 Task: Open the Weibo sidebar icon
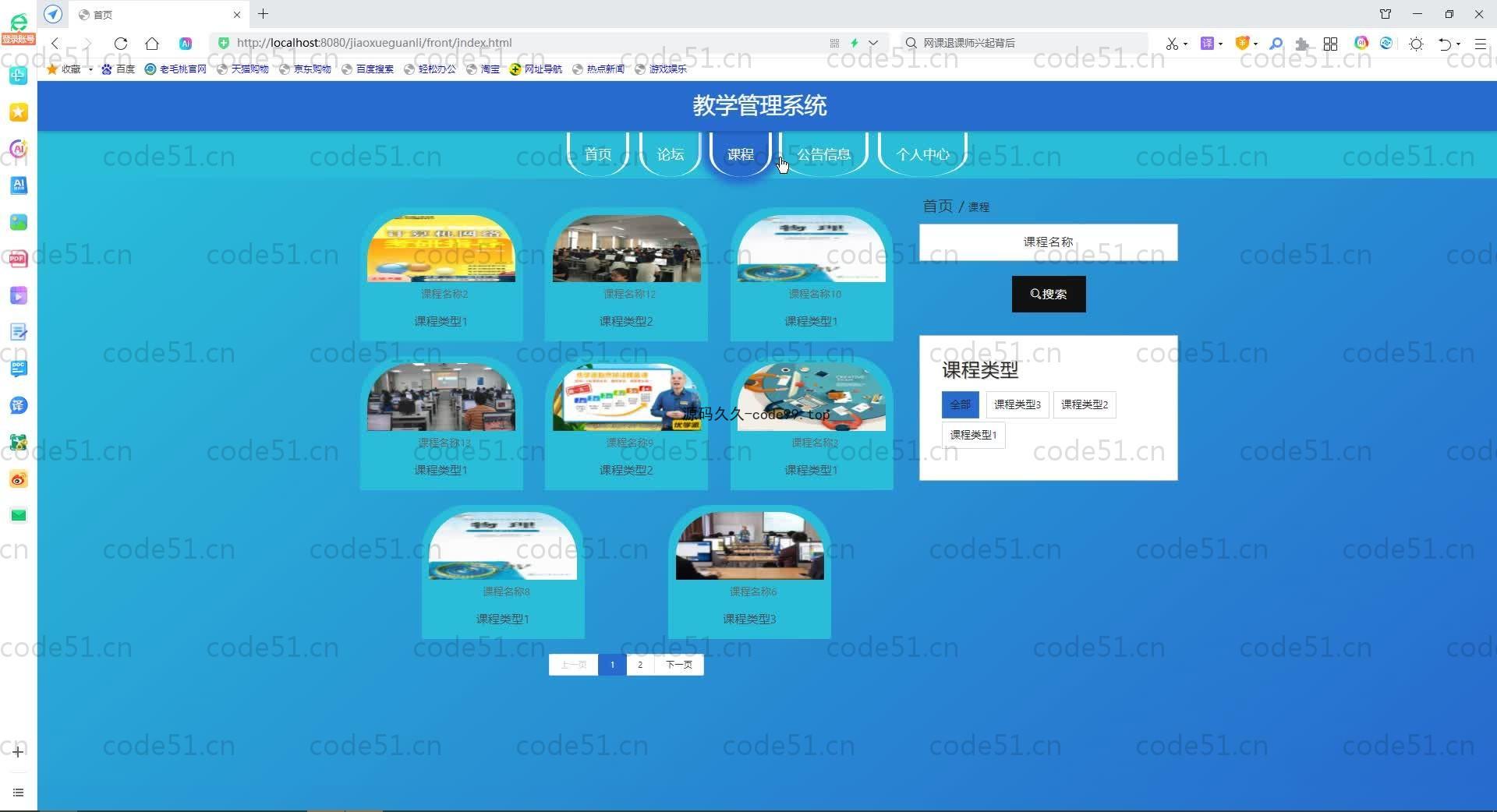(x=19, y=479)
